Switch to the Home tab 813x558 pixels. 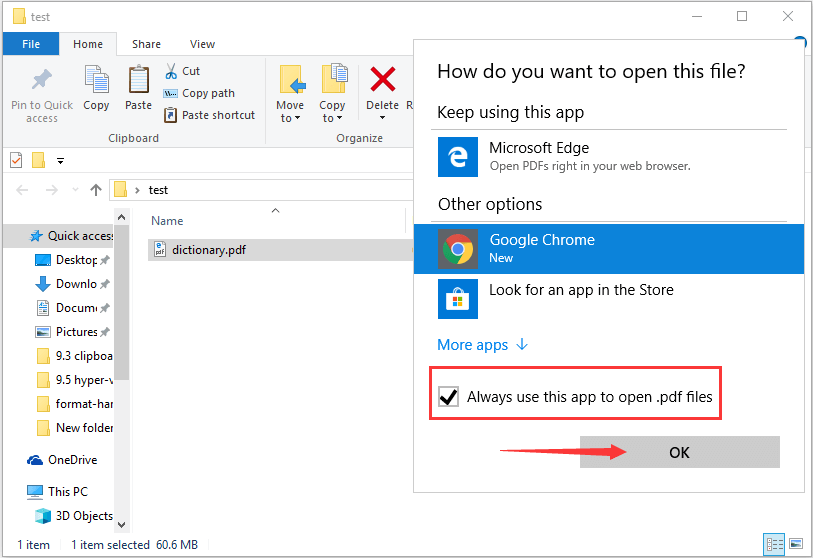tap(88, 44)
